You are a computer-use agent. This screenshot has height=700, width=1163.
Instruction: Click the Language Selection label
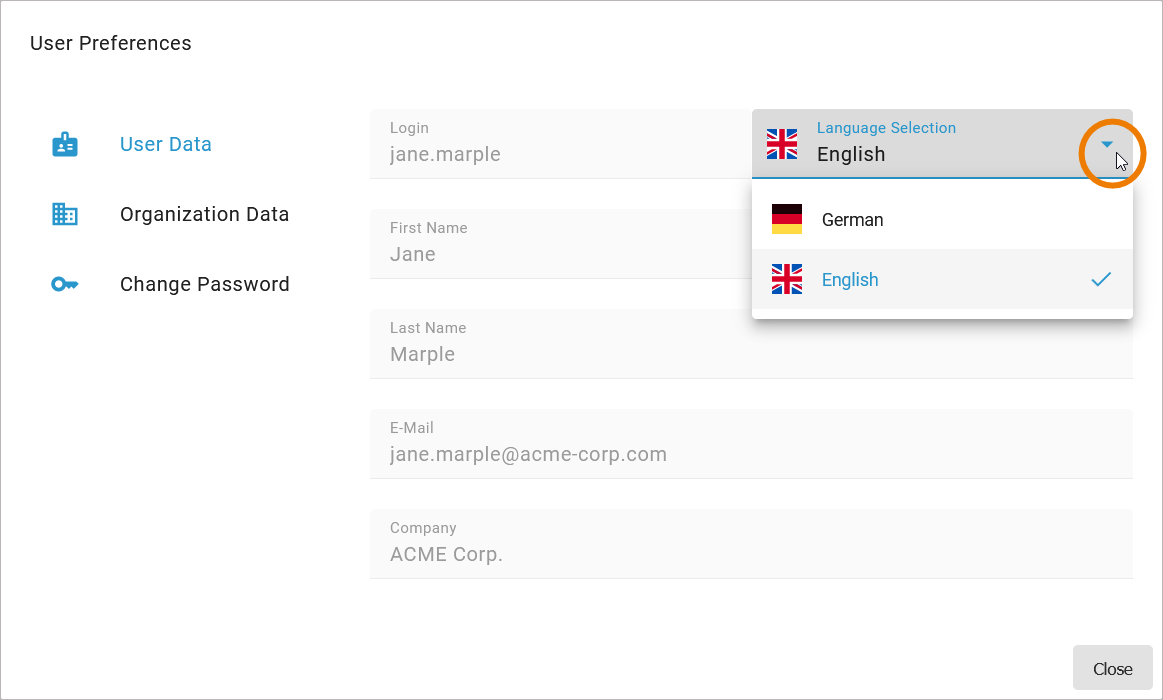(x=886, y=127)
